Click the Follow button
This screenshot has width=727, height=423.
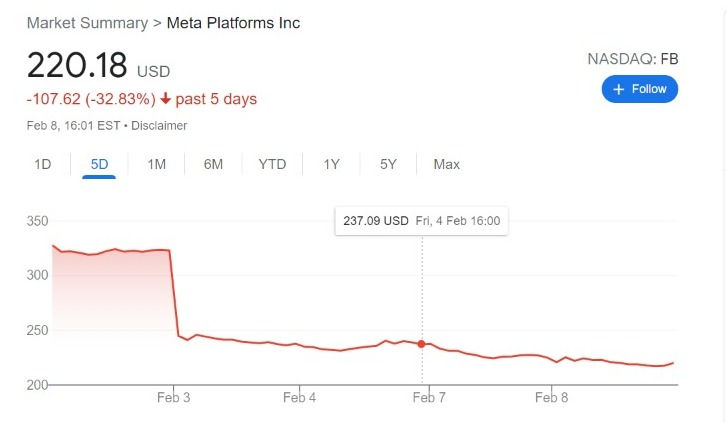[640, 89]
